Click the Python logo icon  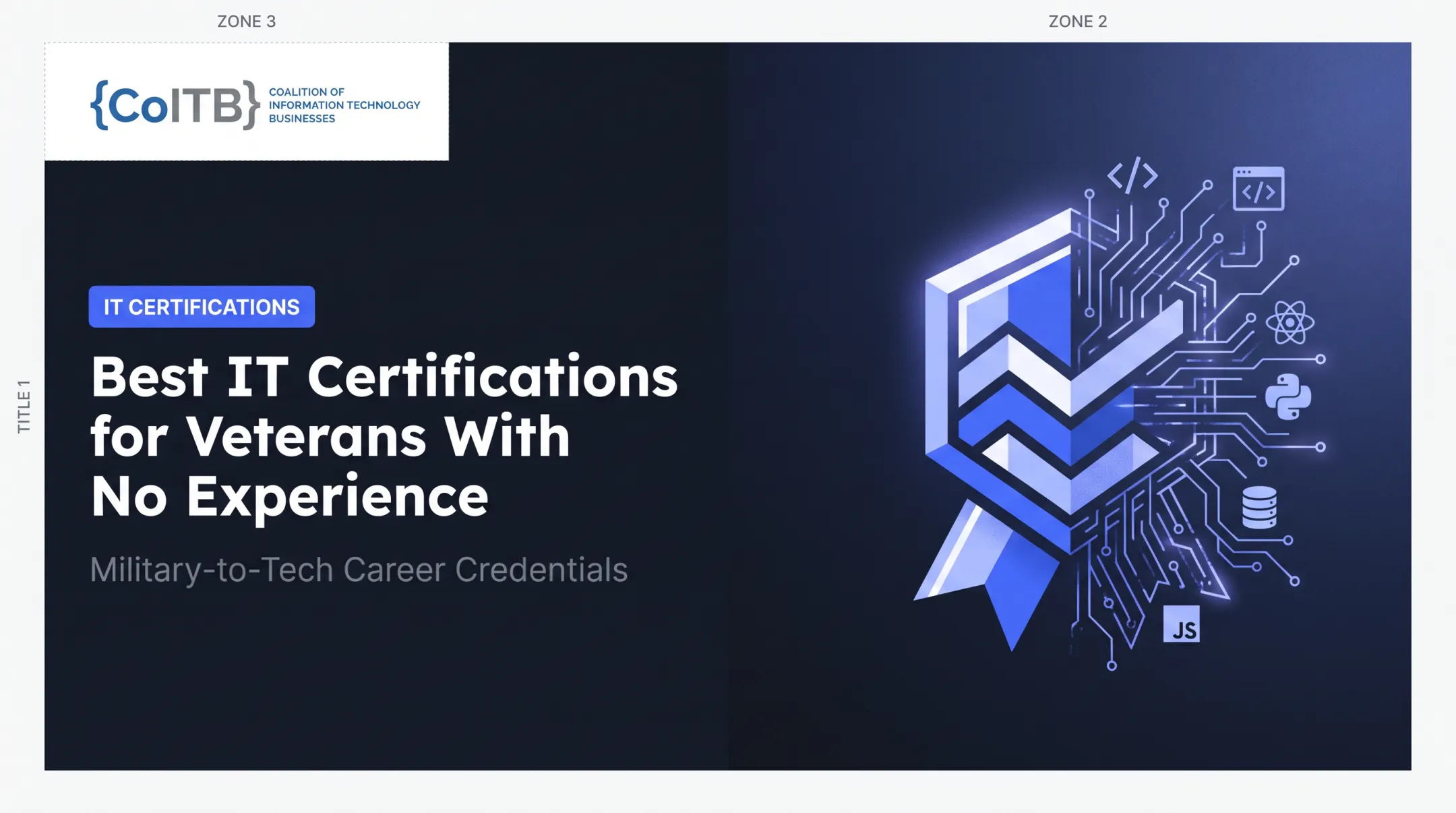tap(1288, 396)
